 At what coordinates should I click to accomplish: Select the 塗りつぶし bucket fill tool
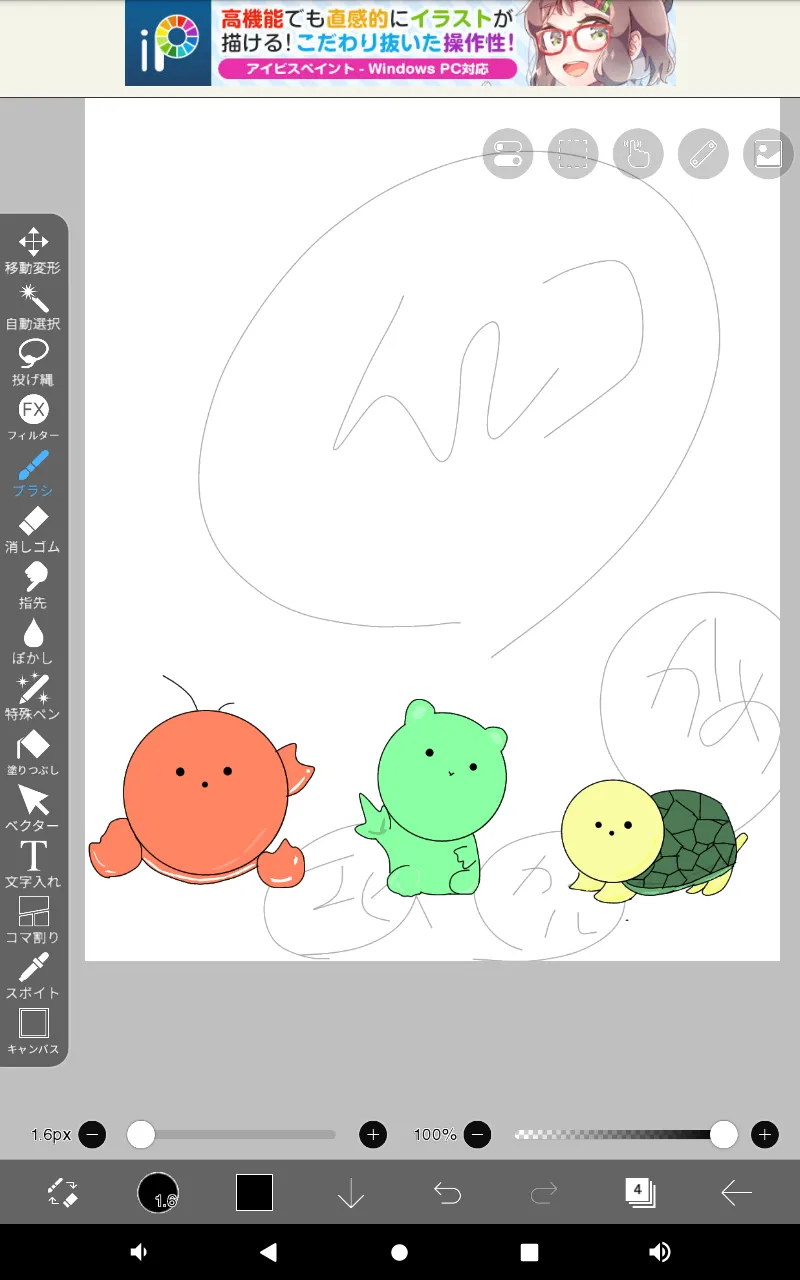coord(33,753)
